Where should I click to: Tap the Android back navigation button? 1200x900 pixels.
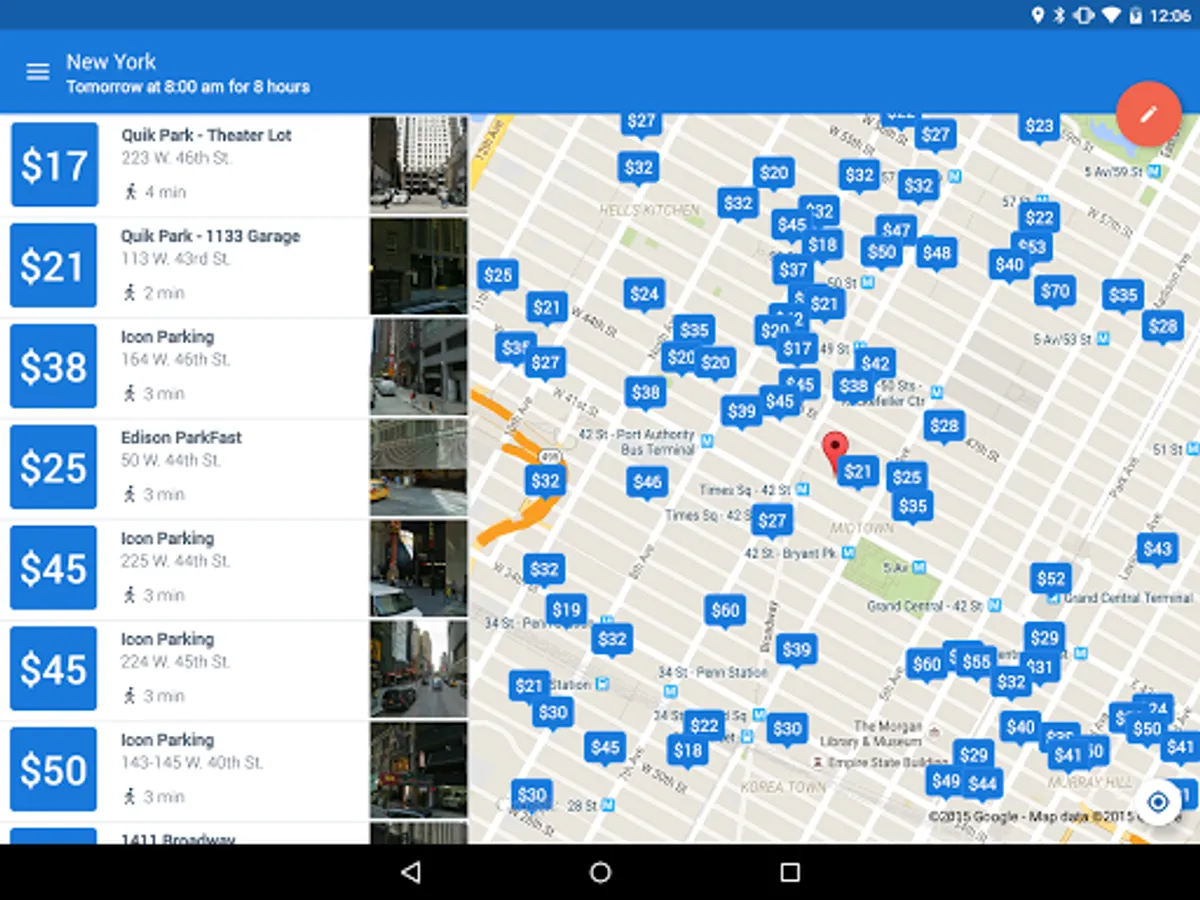click(410, 872)
